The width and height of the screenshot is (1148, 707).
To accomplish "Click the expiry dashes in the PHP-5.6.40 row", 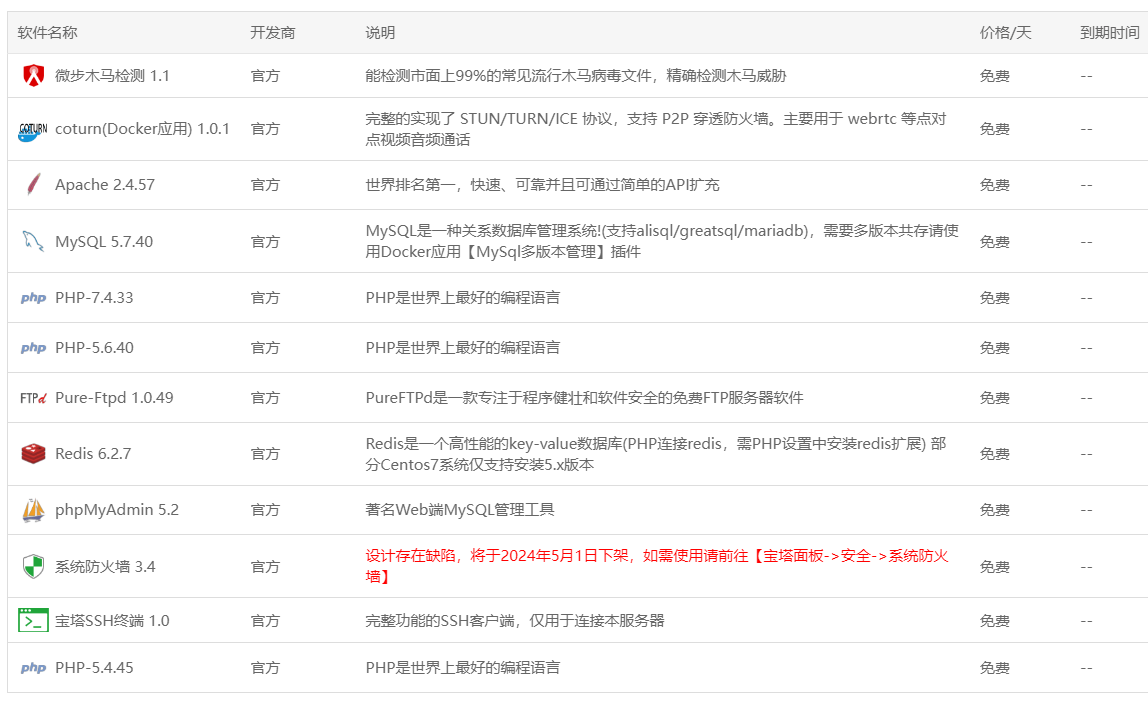I will [1086, 348].
